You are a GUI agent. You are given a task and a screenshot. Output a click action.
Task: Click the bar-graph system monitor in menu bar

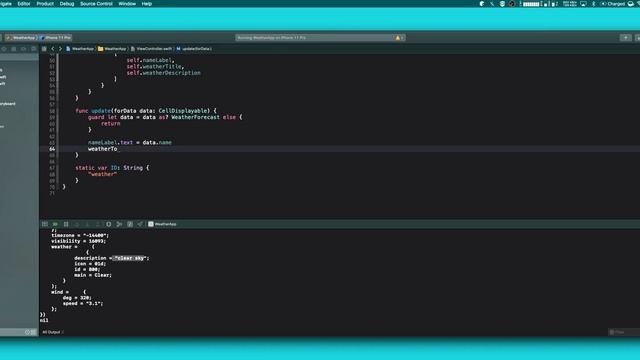[540, 4]
